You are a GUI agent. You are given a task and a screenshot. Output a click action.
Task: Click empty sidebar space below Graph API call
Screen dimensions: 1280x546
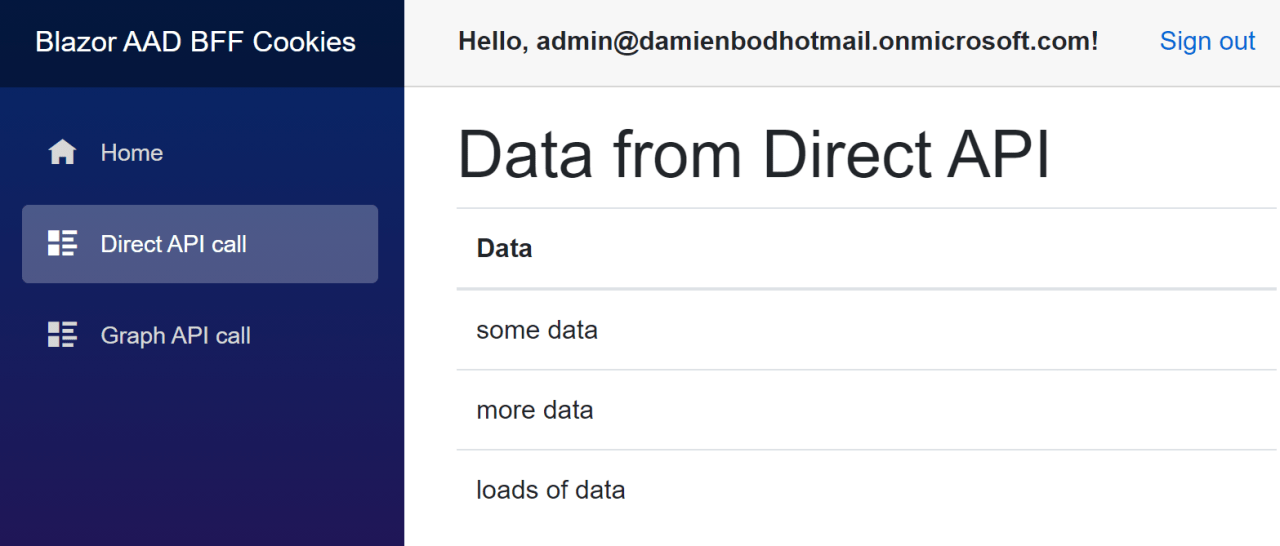pyautogui.click(x=200, y=450)
